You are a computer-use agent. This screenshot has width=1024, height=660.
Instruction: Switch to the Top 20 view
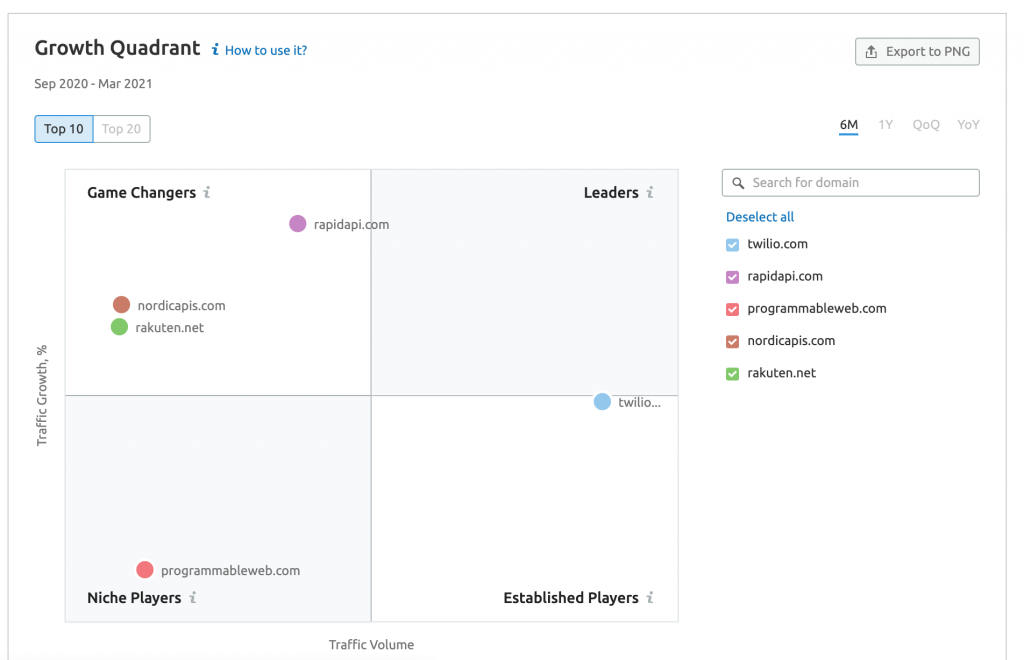click(121, 129)
